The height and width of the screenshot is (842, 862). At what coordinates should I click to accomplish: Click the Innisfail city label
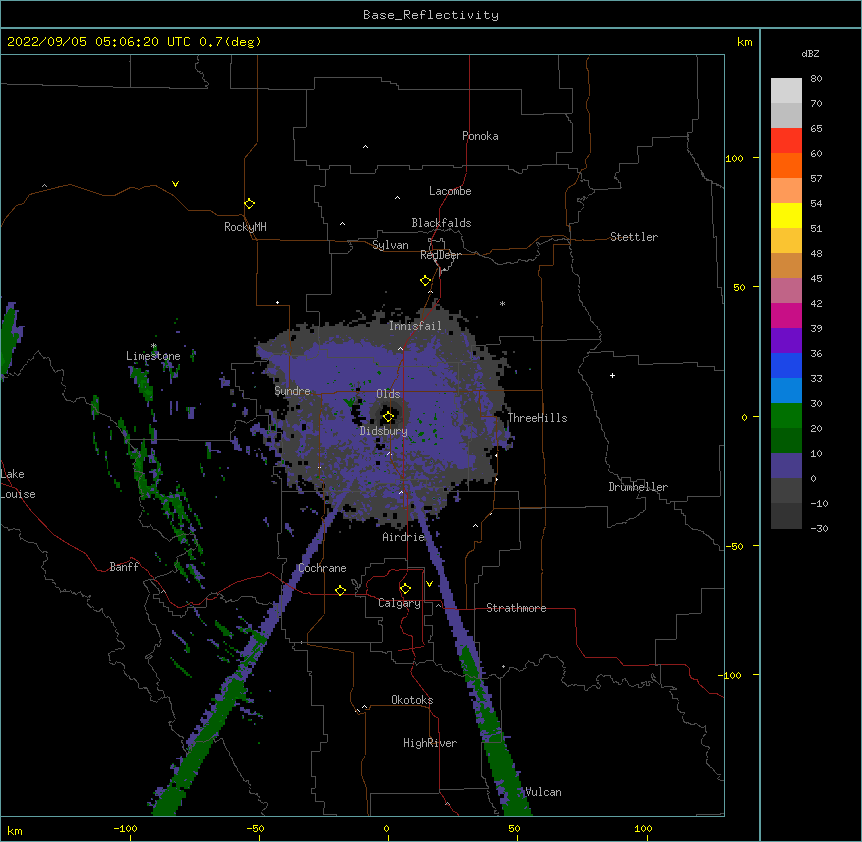(415, 326)
